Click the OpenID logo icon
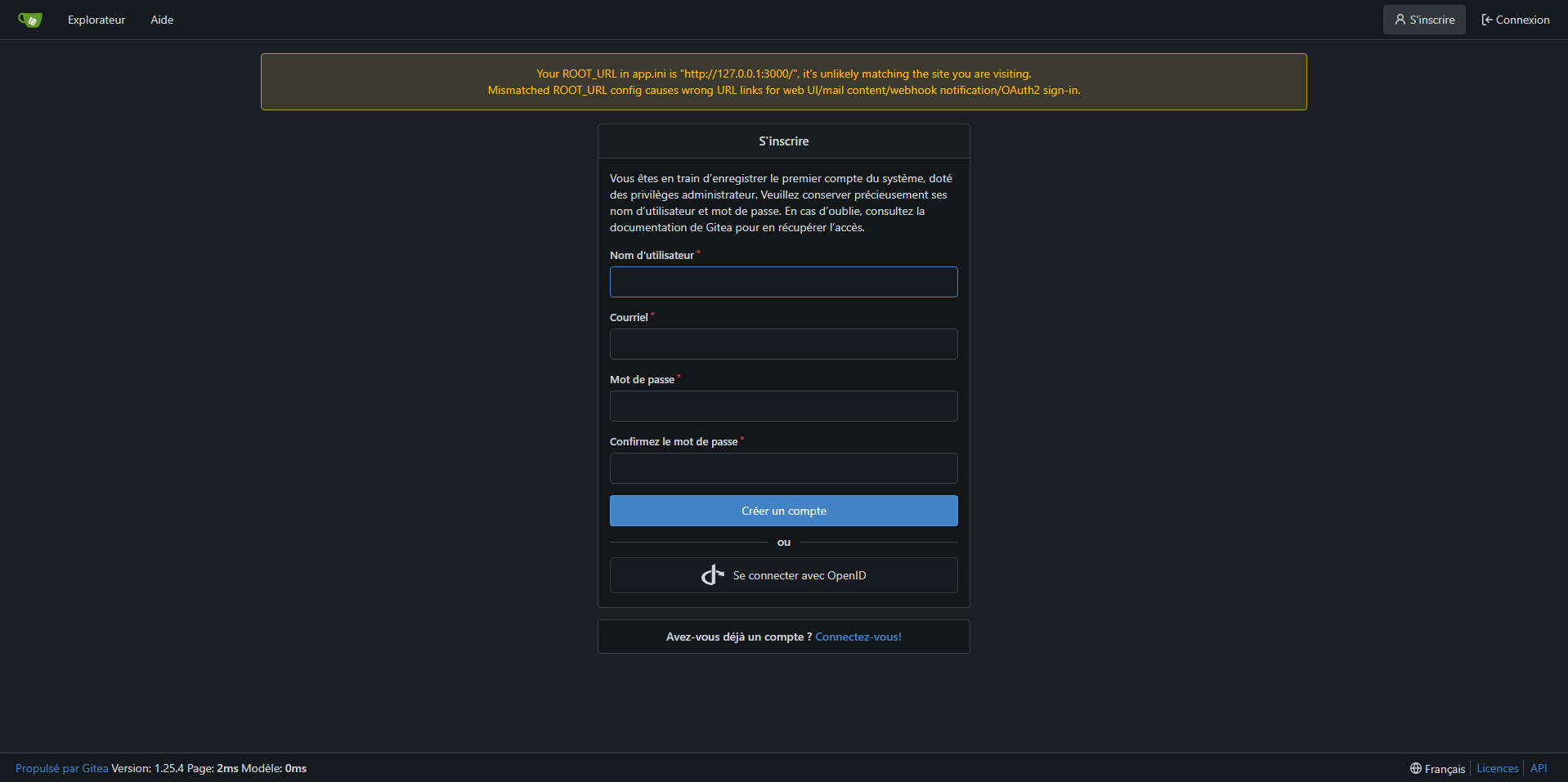This screenshot has height=782, width=1568. [x=712, y=575]
